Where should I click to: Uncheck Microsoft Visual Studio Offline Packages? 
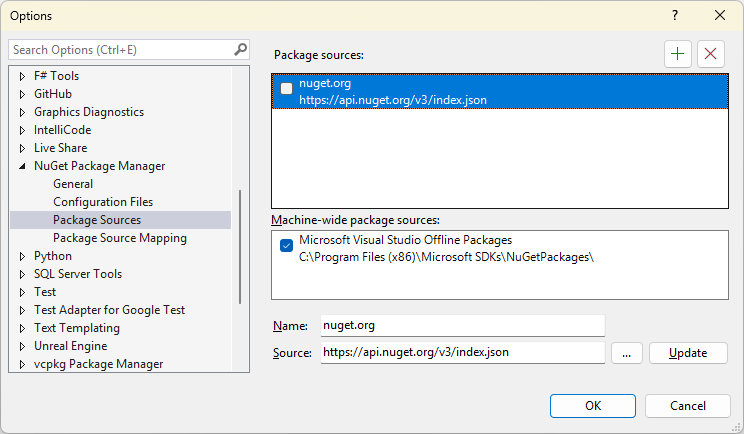pyautogui.click(x=287, y=246)
